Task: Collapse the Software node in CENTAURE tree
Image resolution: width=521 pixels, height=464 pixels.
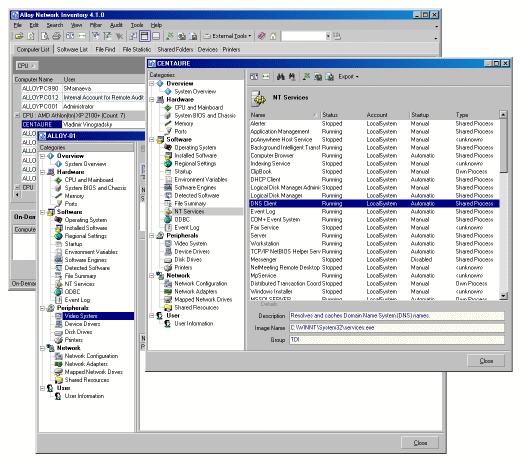Action: pyautogui.click(x=152, y=140)
